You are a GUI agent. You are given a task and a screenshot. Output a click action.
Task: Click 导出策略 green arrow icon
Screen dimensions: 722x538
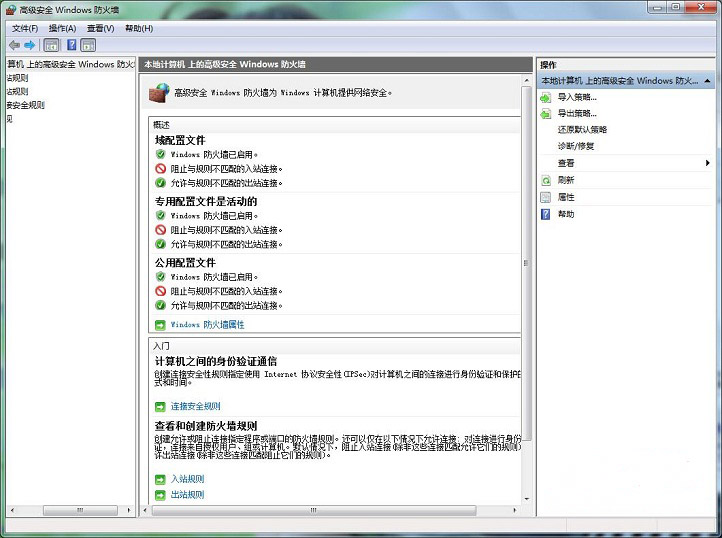[546, 114]
